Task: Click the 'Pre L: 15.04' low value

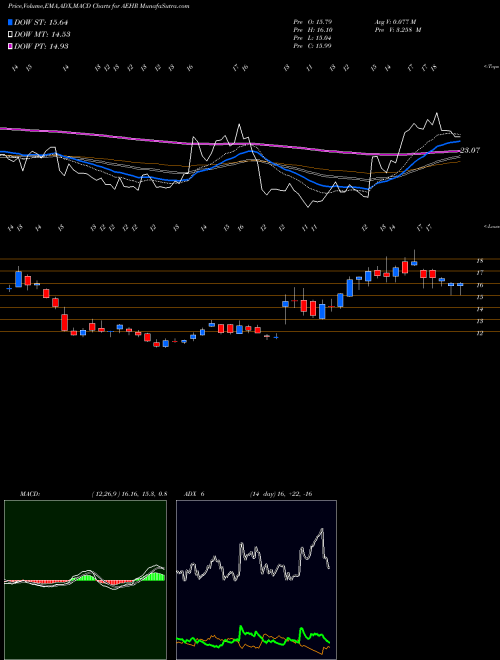Action: tap(312, 38)
